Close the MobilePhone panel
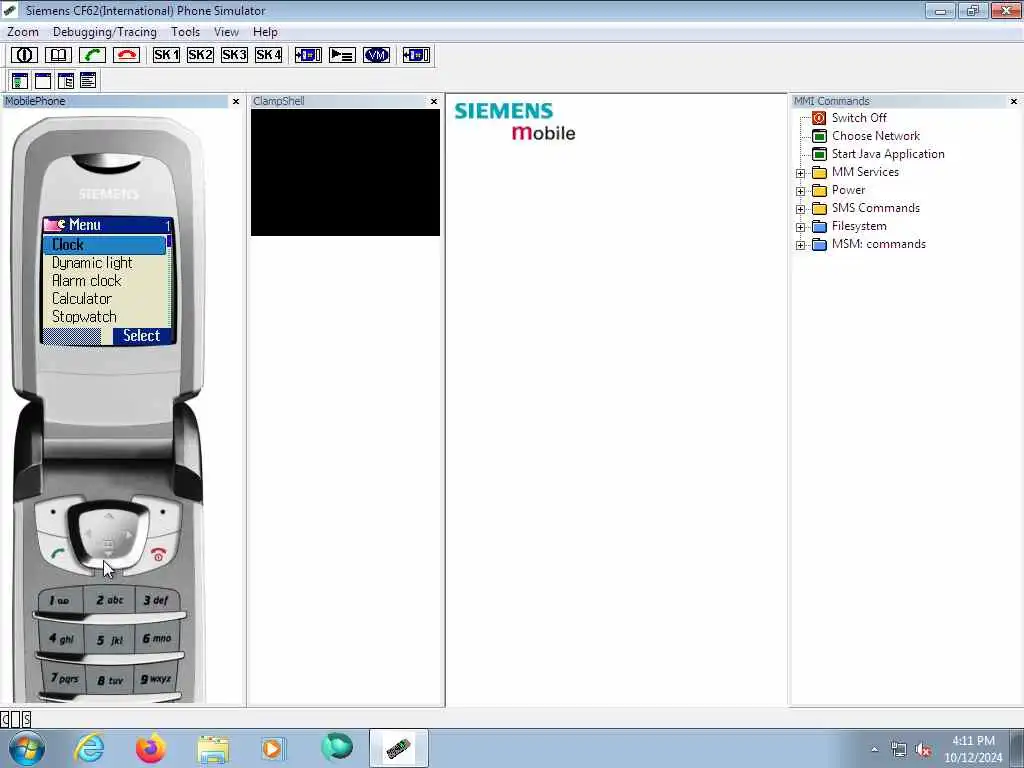The width and height of the screenshot is (1024, 768). coord(236,101)
